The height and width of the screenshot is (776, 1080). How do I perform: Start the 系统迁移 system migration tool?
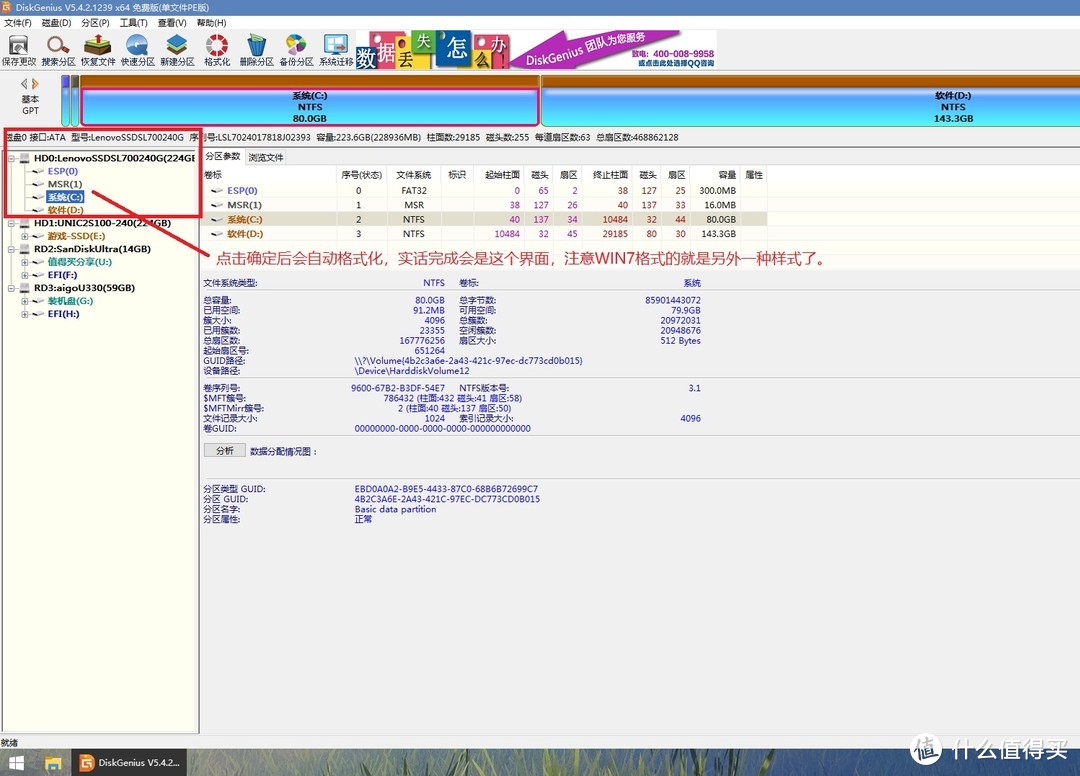335,50
